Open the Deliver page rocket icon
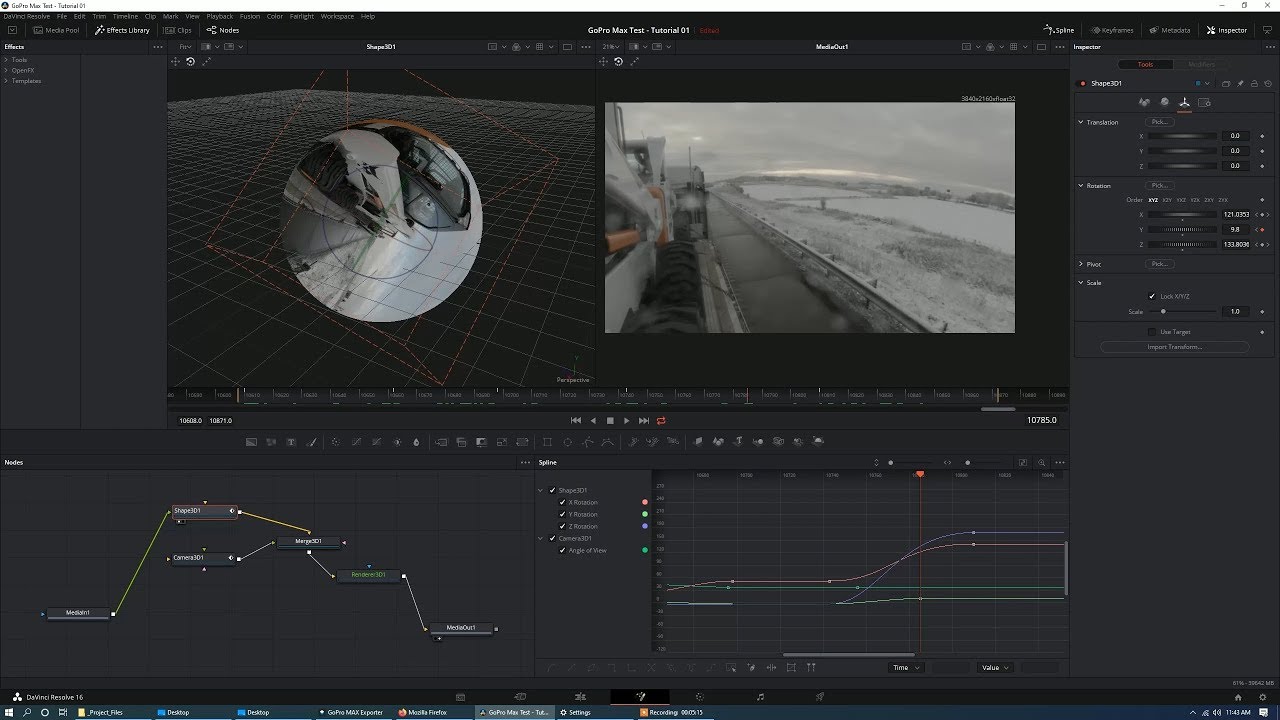The height and width of the screenshot is (720, 1280). coord(820,696)
